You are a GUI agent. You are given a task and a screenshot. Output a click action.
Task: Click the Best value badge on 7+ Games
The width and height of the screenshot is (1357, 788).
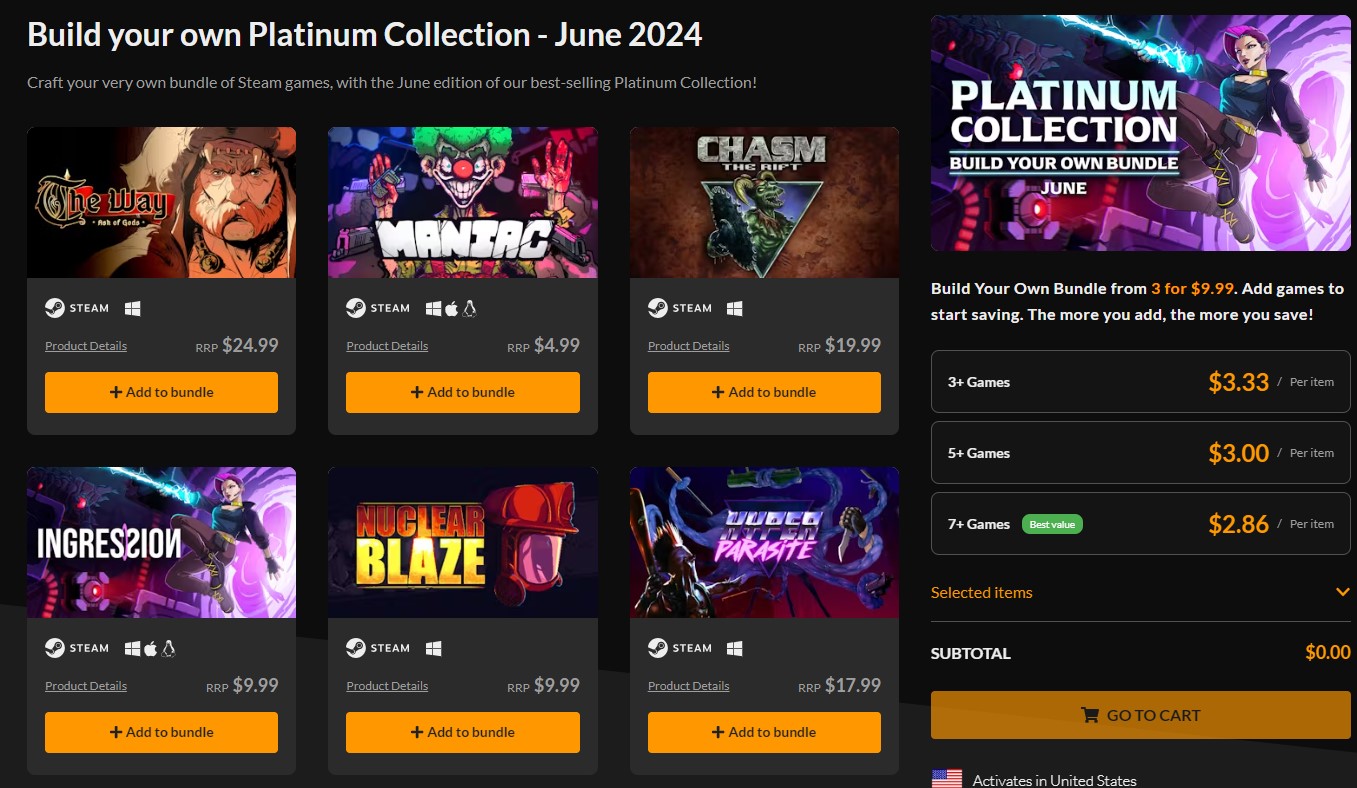(x=1052, y=523)
